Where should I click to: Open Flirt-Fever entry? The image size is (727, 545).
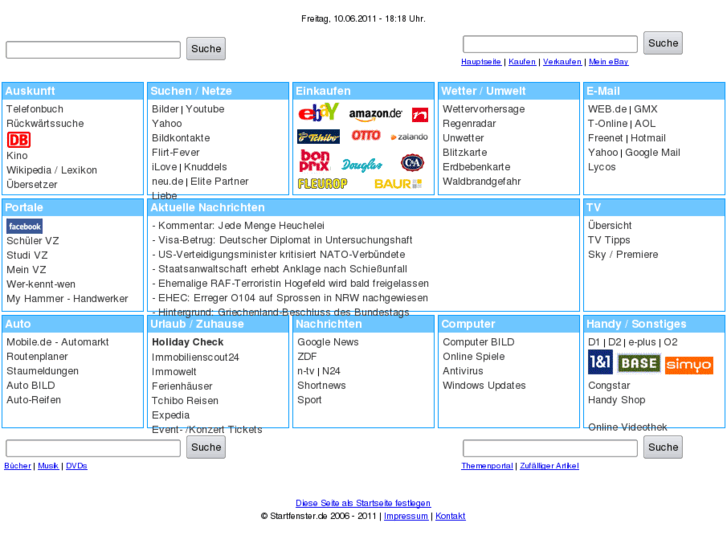click(x=176, y=152)
